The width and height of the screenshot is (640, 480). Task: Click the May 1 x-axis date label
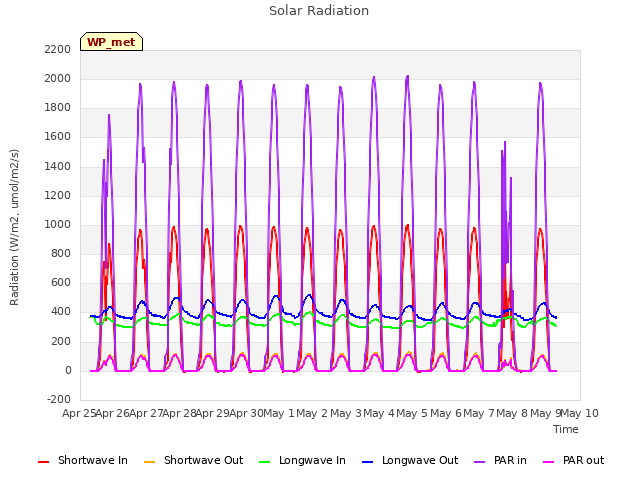pos(279,413)
